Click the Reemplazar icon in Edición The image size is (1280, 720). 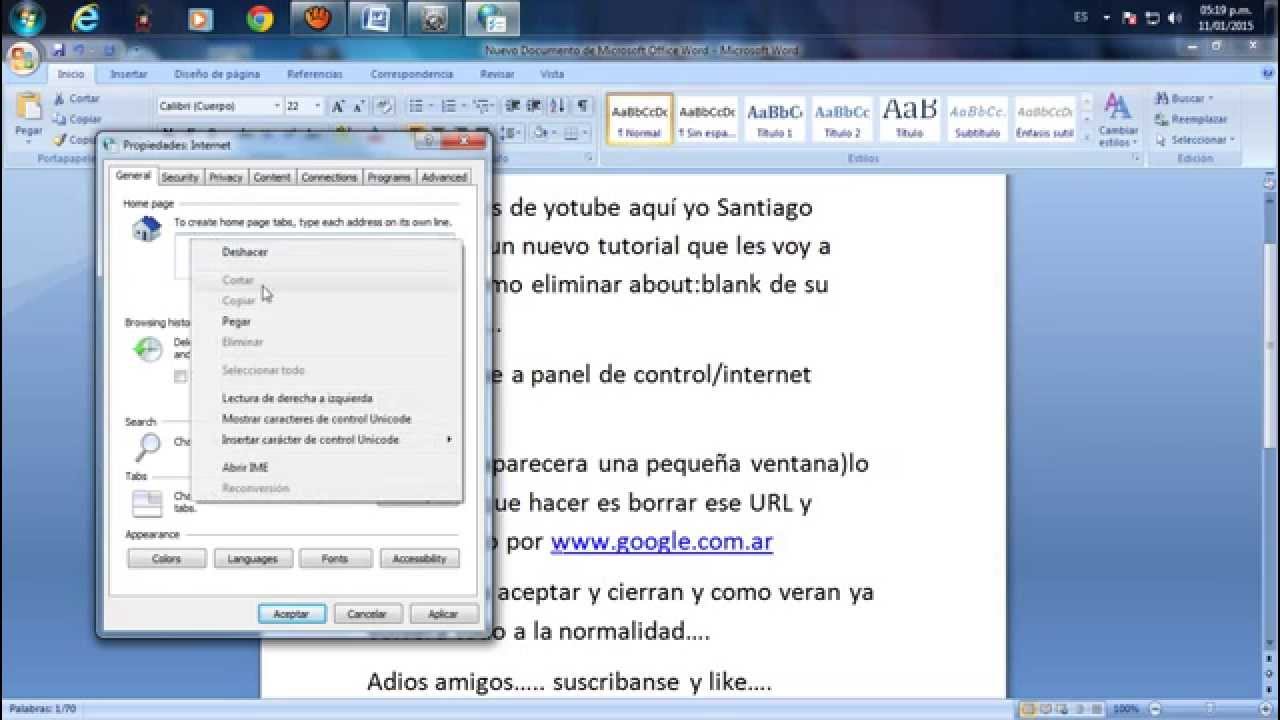[1161, 119]
